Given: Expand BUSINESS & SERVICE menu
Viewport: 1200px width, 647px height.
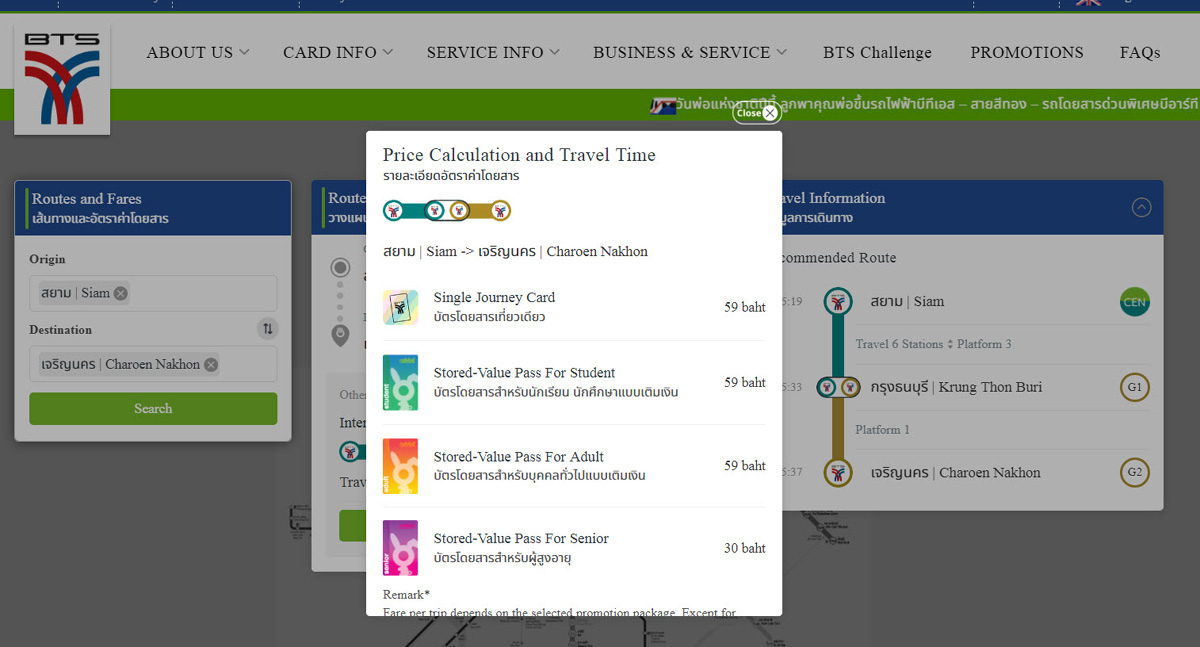Looking at the screenshot, I should [x=690, y=52].
